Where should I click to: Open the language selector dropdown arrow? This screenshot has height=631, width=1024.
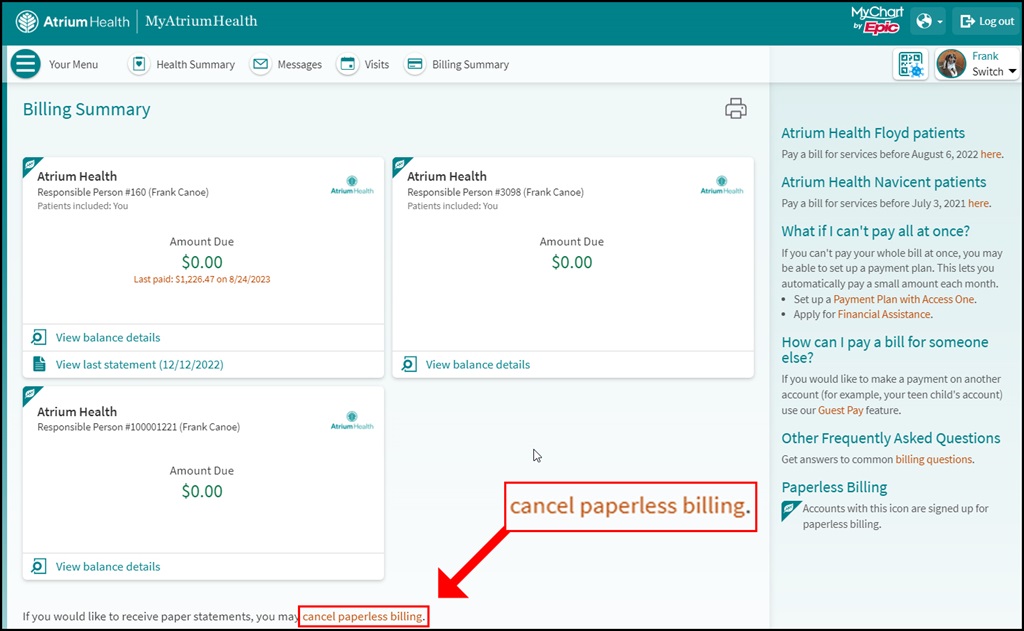pos(940,22)
